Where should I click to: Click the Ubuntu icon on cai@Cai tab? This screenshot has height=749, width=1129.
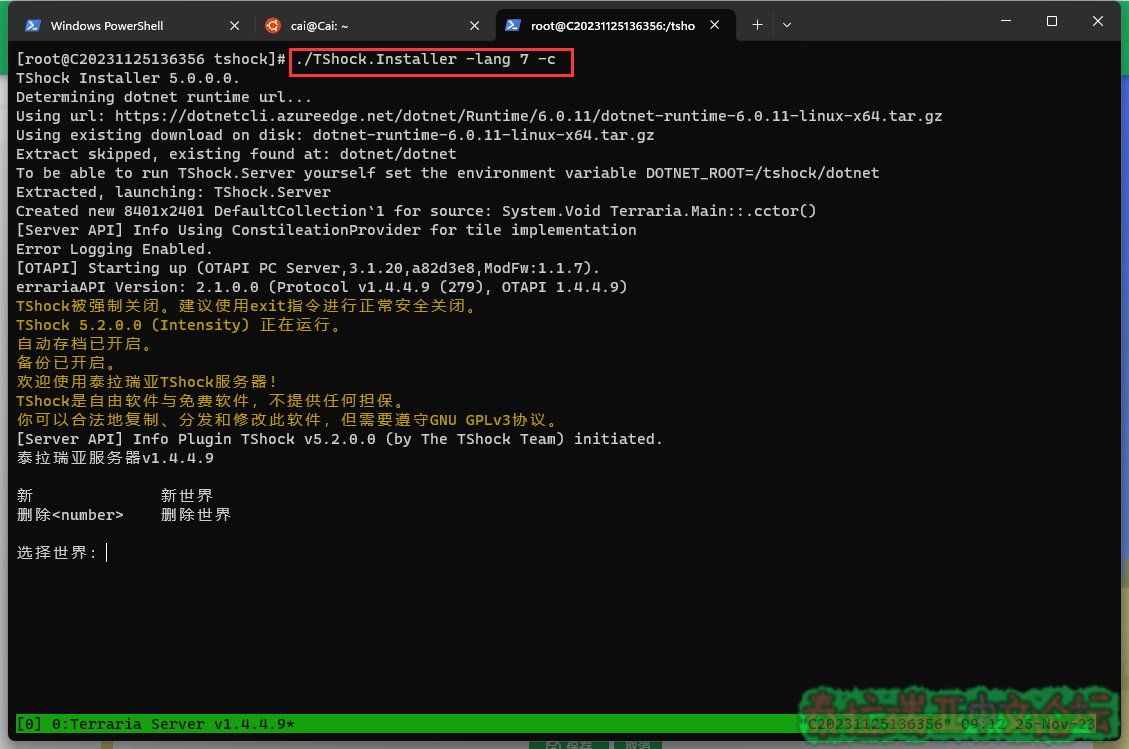(x=272, y=26)
